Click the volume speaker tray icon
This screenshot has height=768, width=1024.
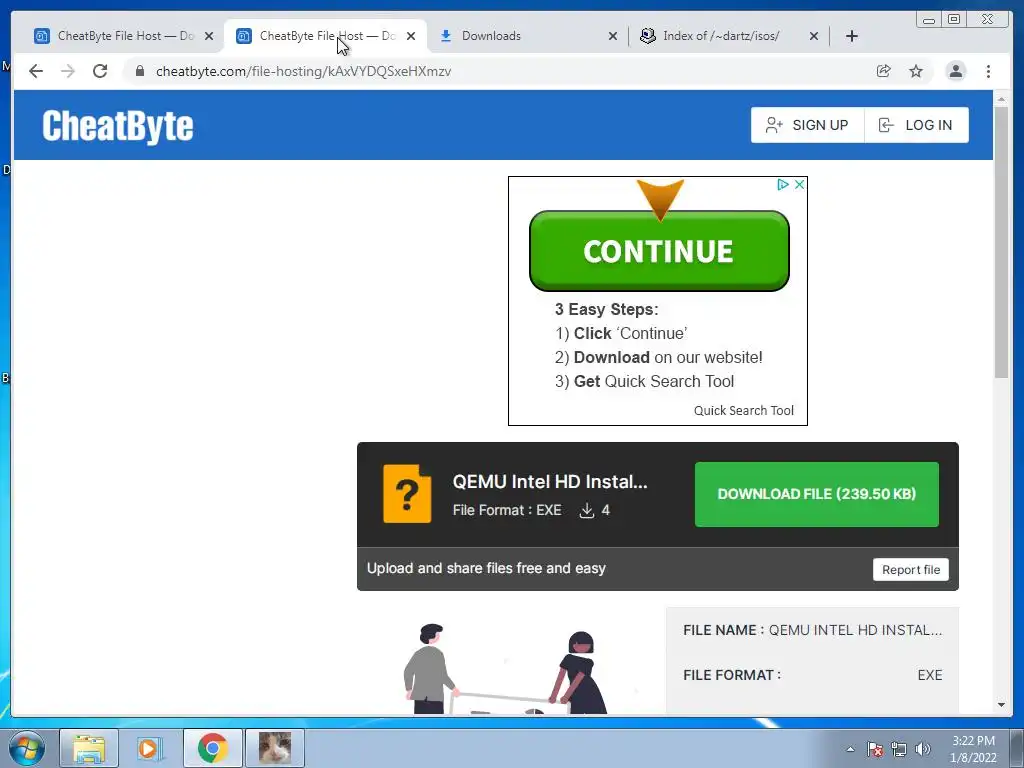[x=923, y=749]
